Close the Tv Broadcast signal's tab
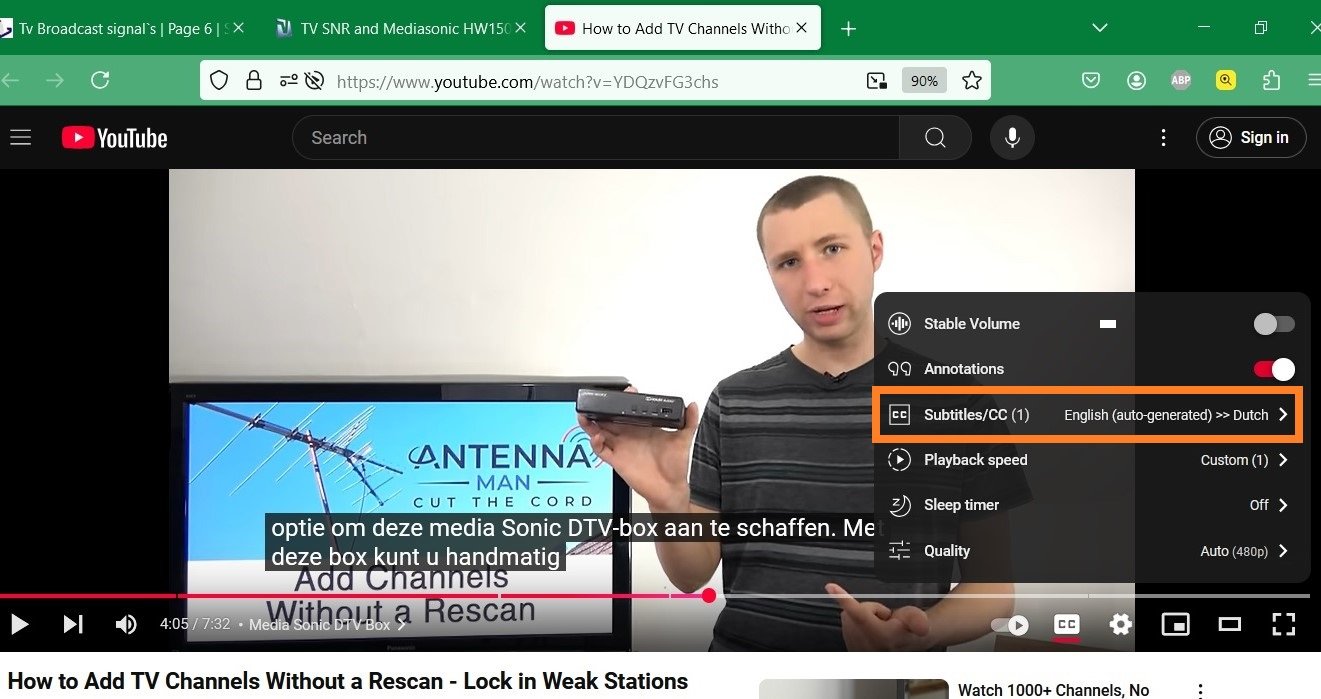 (x=238, y=28)
